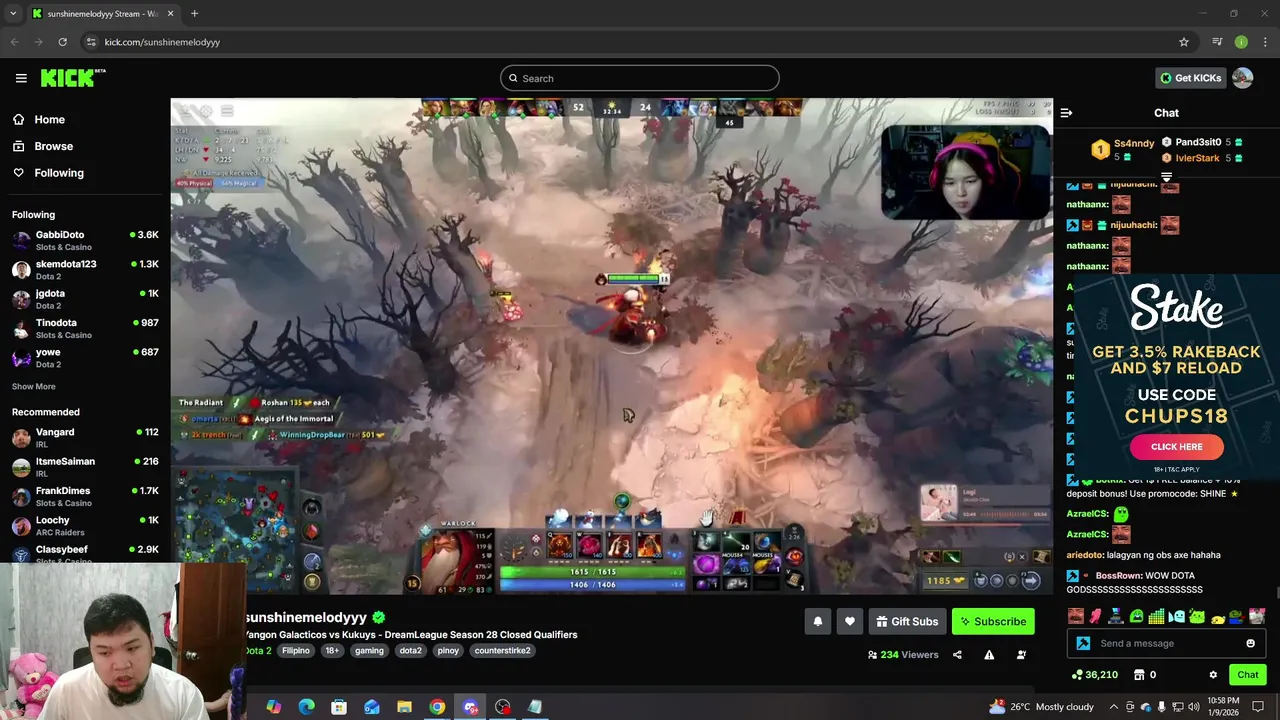The image size is (1280, 720).
Task: Expand Show more followed channels
Action: pyautogui.click(x=34, y=387)
